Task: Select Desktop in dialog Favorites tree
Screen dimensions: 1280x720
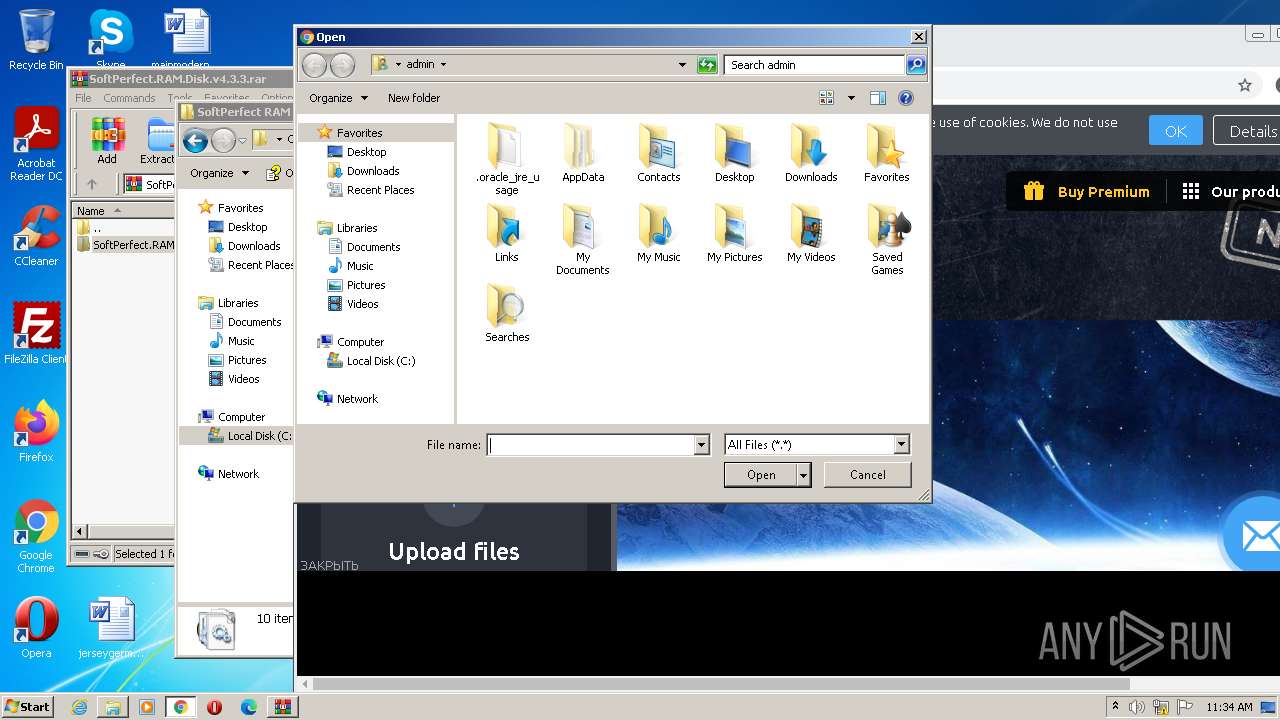Action: (x=366, y=152)
